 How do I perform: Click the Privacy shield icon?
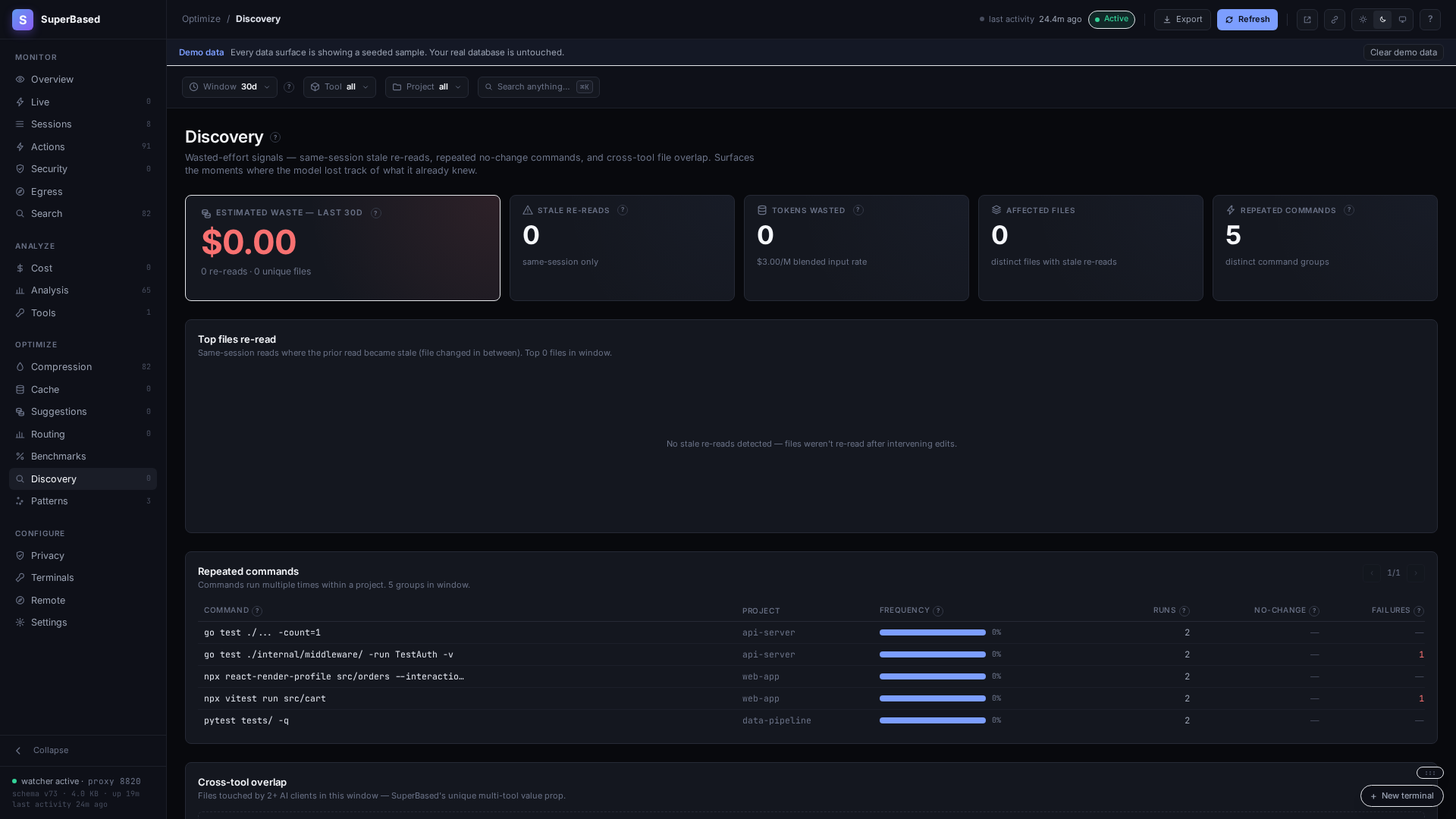tap(20, 556)
